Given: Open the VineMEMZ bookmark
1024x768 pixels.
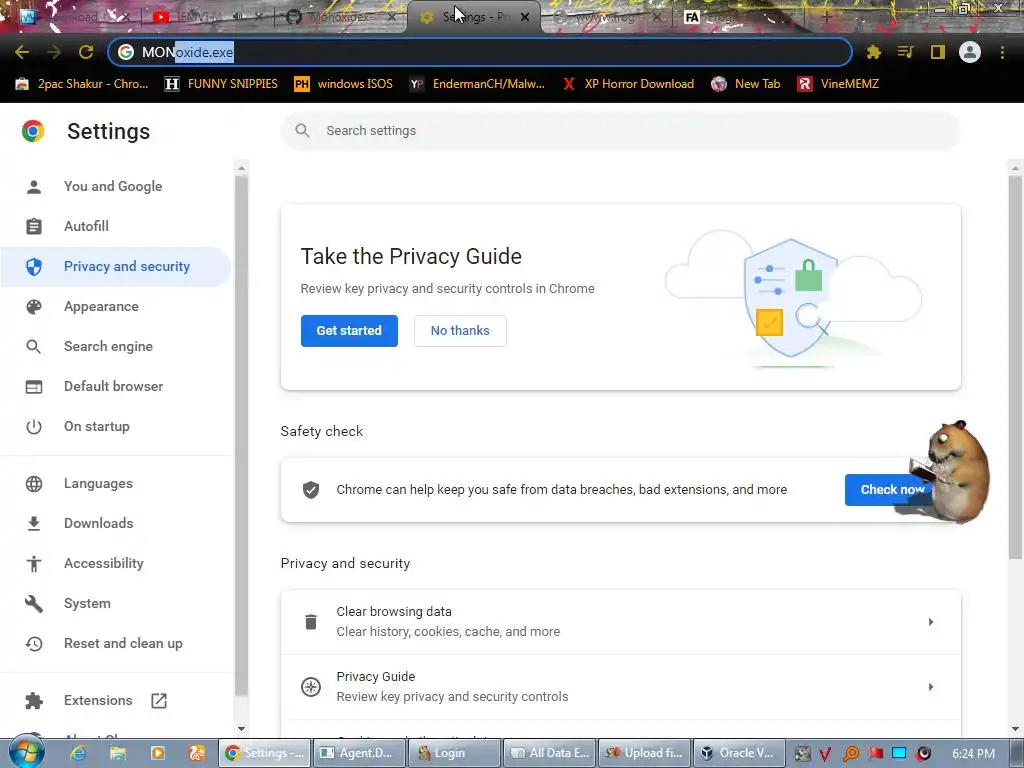Looking at the screenshot, I should pyautogui.click(x=839, y=84).
